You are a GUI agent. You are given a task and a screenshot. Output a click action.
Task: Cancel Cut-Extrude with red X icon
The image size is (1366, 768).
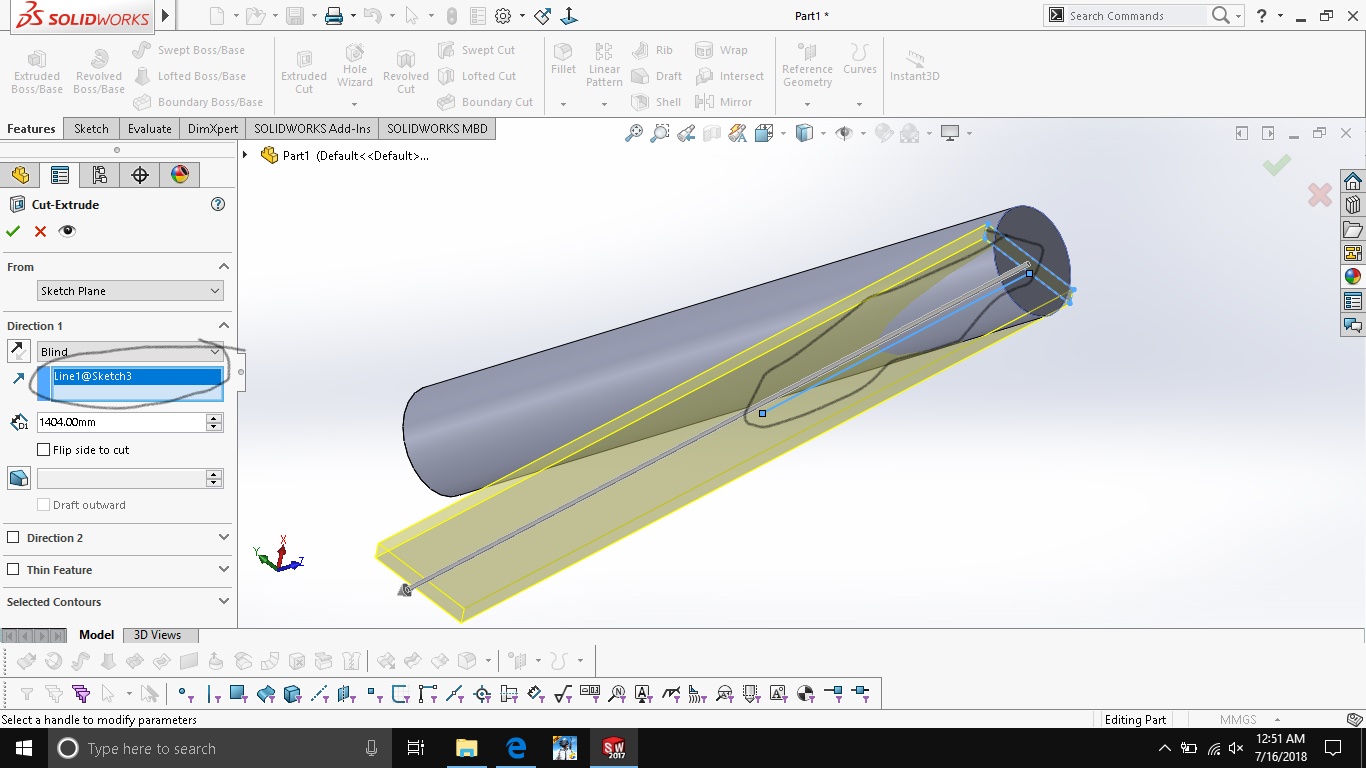(x=40, y=231)
